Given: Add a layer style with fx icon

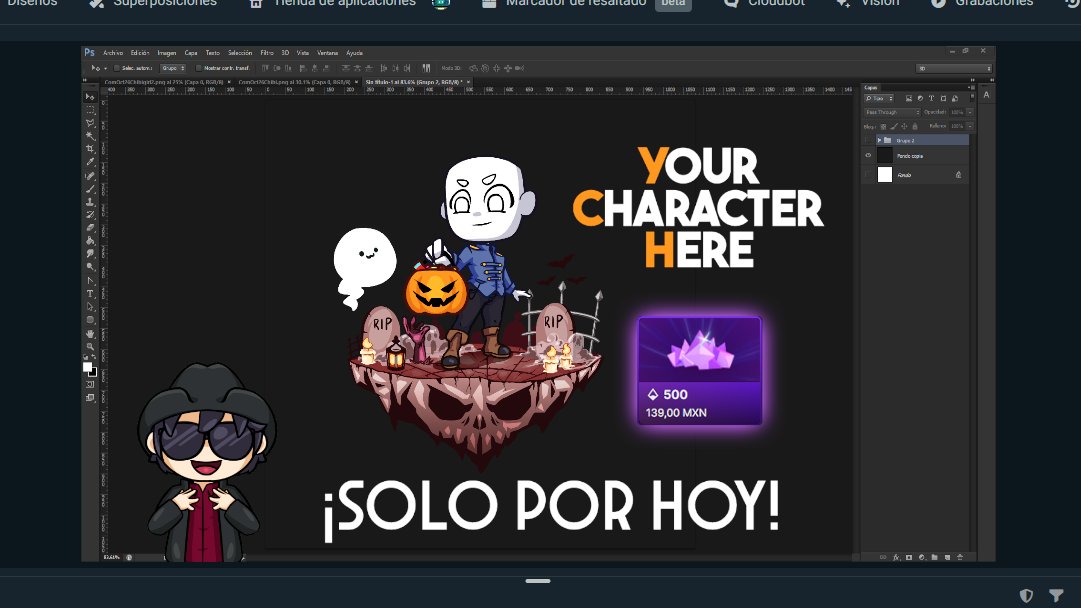Looking at the screenshot, I should 896,557.
